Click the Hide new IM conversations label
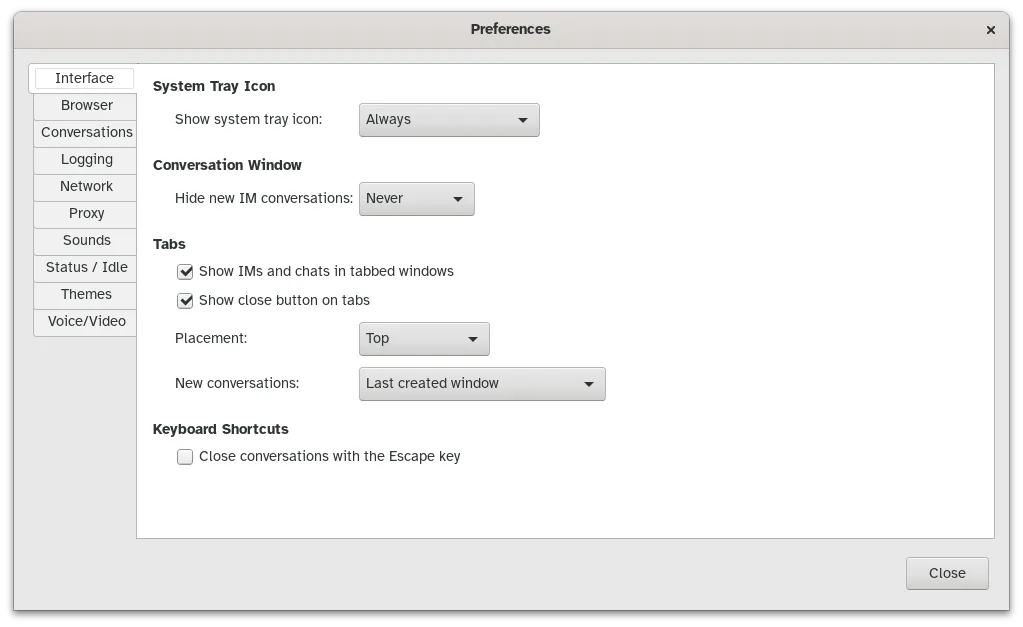Image resolution: width=1023 pixels, height=627 pixels. (264, 198)
